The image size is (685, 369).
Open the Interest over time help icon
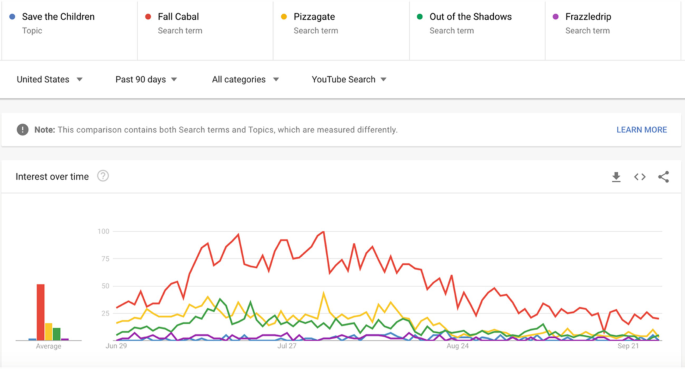point(103,176)
